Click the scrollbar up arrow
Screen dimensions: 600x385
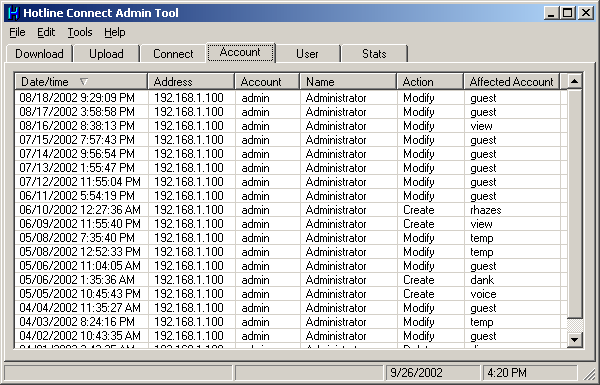click(x=574, y=81)
